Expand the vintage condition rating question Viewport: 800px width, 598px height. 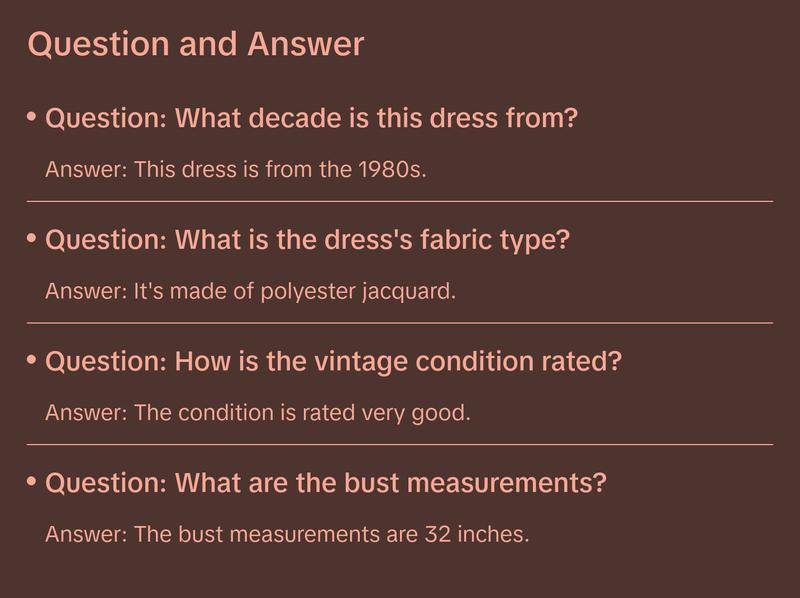334,362
